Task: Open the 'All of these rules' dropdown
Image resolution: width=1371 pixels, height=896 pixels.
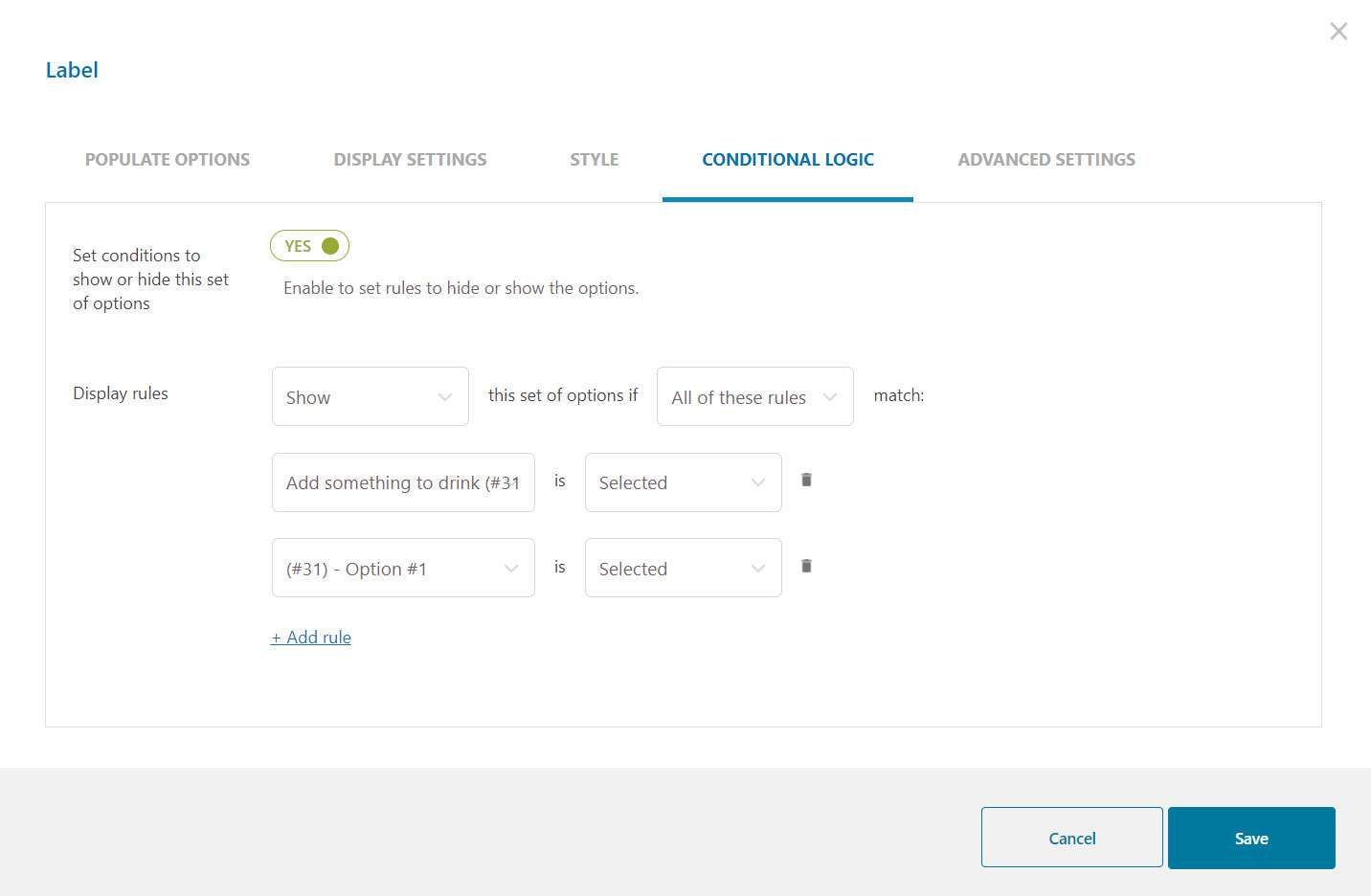Action: coord(755,396)
